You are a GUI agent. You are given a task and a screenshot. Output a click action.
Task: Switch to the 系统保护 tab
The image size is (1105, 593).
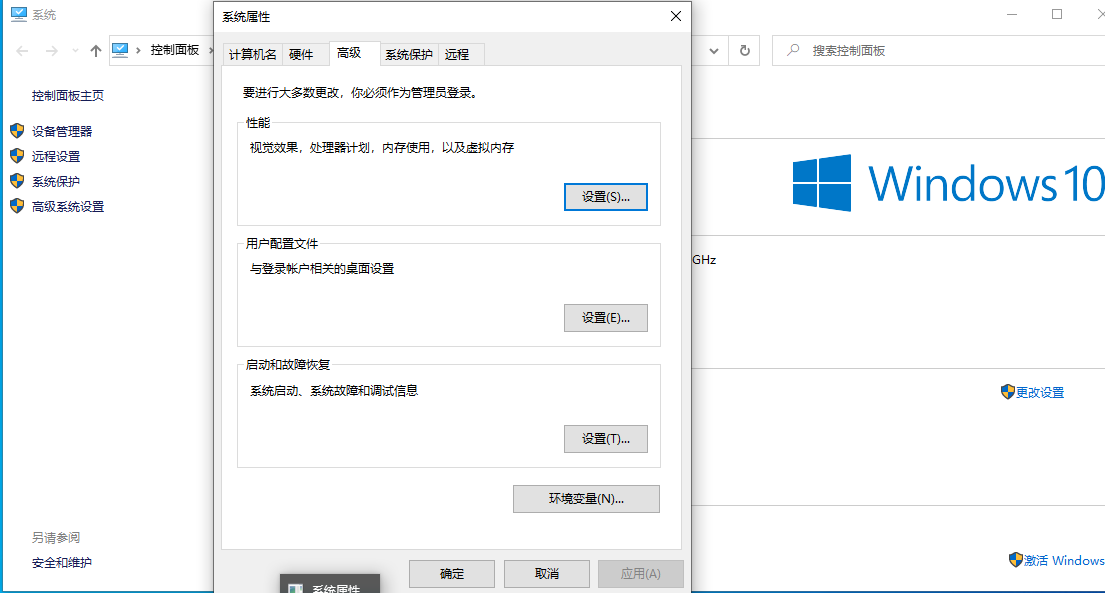coord(409,54)
